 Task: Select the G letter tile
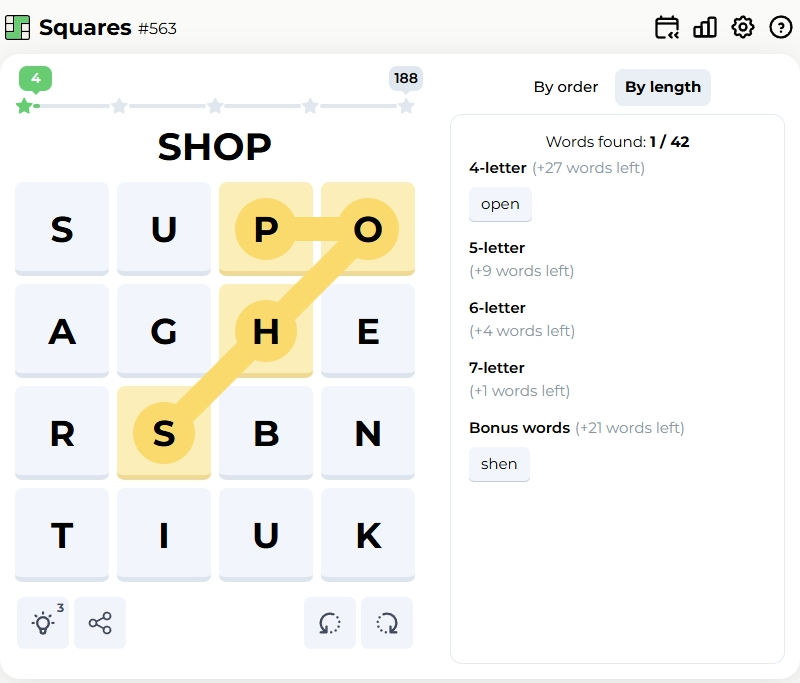click(x=164, y=331)
